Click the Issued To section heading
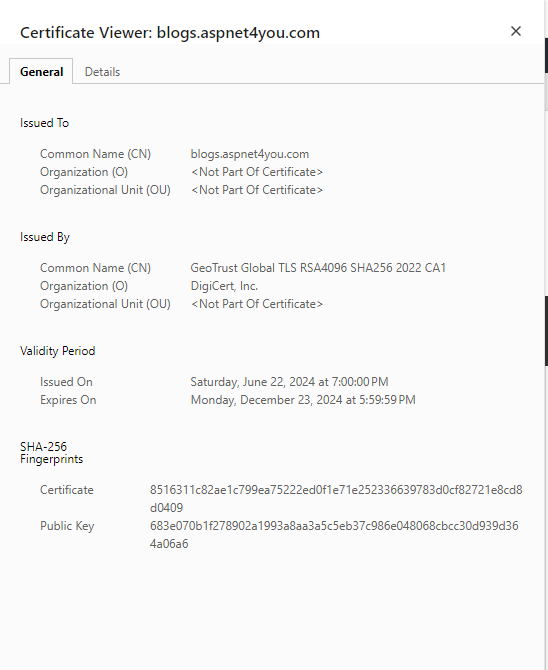The width and height of the screenshot is (548, 670). point(44,123)
